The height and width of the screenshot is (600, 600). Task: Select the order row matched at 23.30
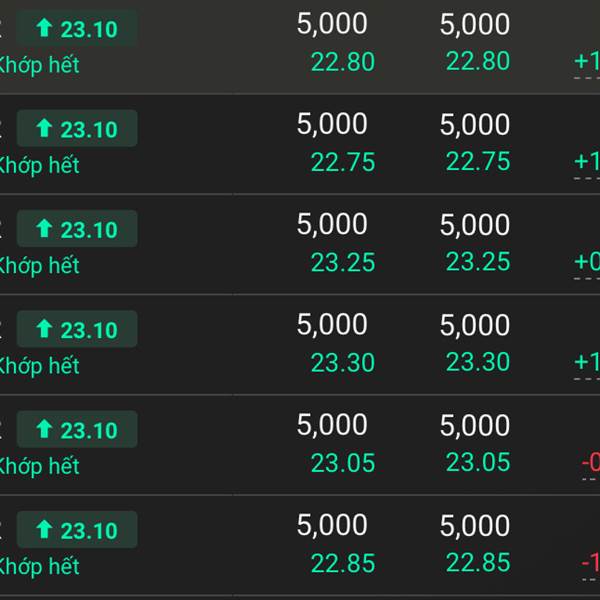pyautogui.click(x=300, y=344)
